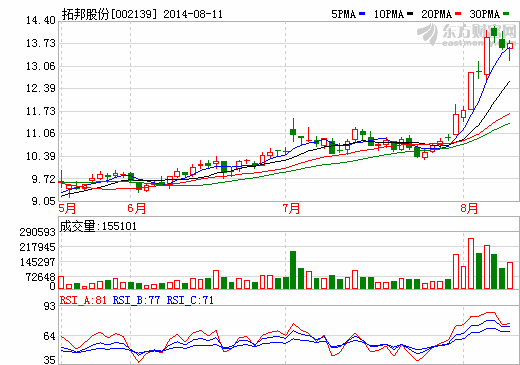The height and width of the screenshot is (365, 520).
Task: Click the 20PMA legend label
Action: 437,14
